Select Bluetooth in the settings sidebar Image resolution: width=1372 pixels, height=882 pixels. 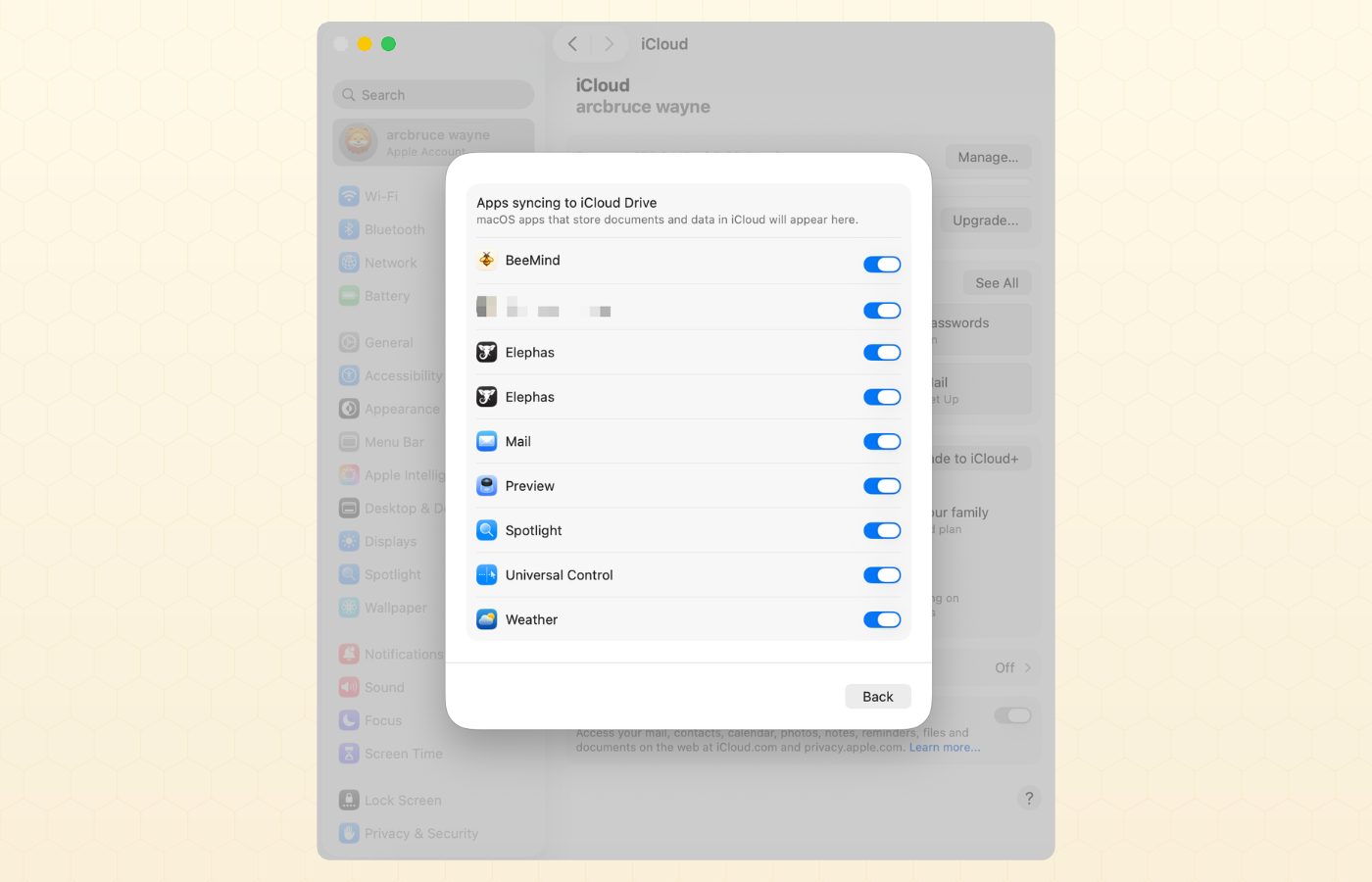[x=433, y=229]
